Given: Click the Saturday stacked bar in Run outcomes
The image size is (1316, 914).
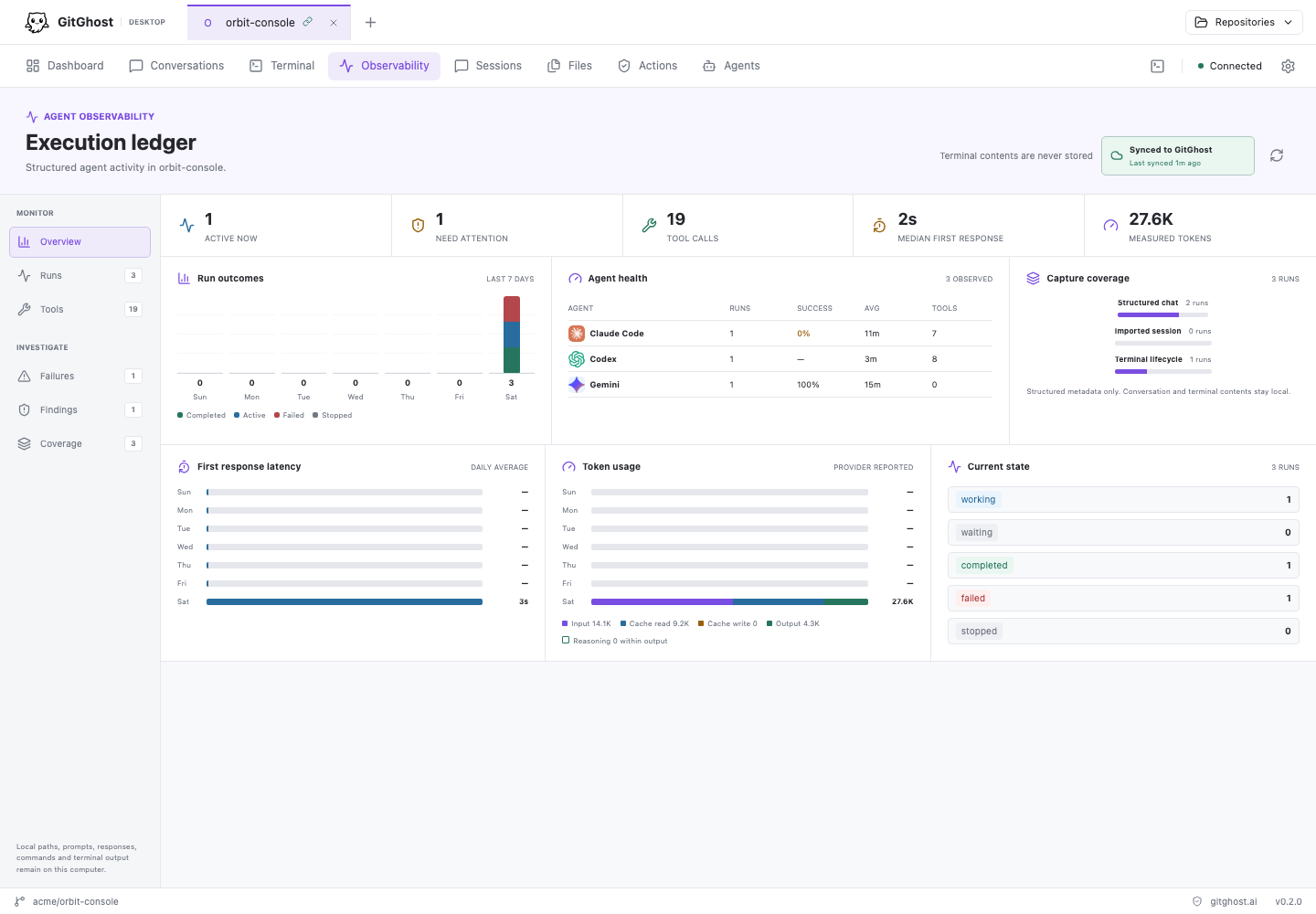Looking at the screenshot, I should 512,335.
